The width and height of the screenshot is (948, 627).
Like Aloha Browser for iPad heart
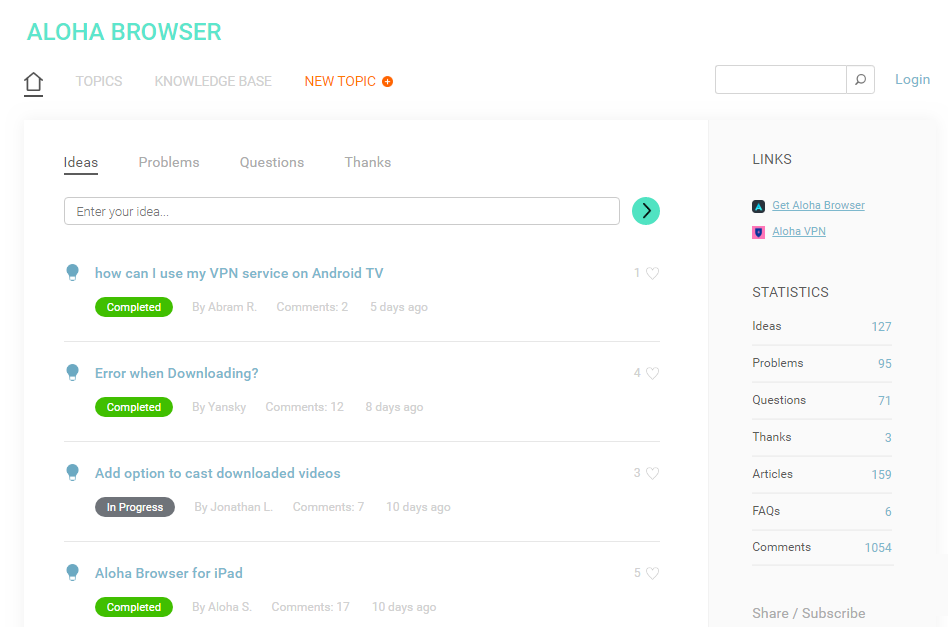[652, 573]
